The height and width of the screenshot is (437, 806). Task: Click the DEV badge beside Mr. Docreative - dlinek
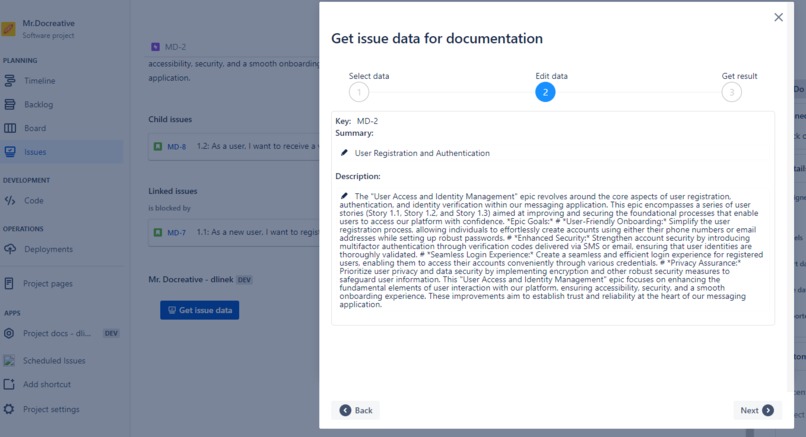click(244, 280)
